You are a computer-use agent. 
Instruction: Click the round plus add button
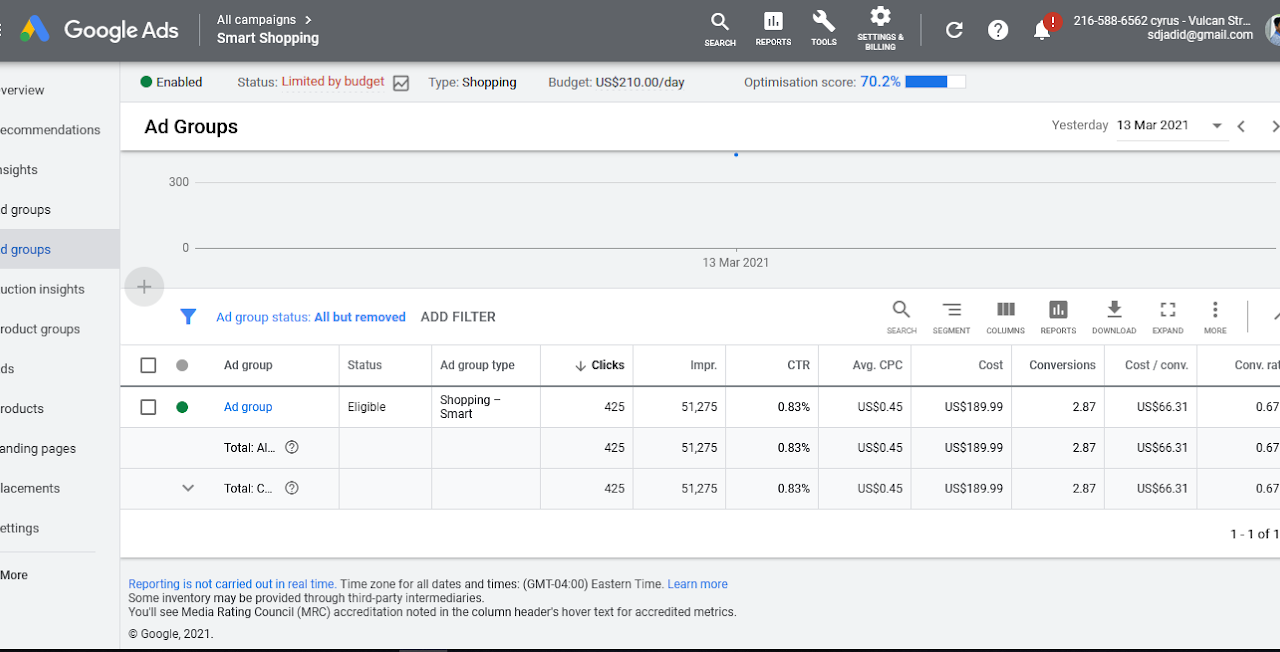coord(144,287)
